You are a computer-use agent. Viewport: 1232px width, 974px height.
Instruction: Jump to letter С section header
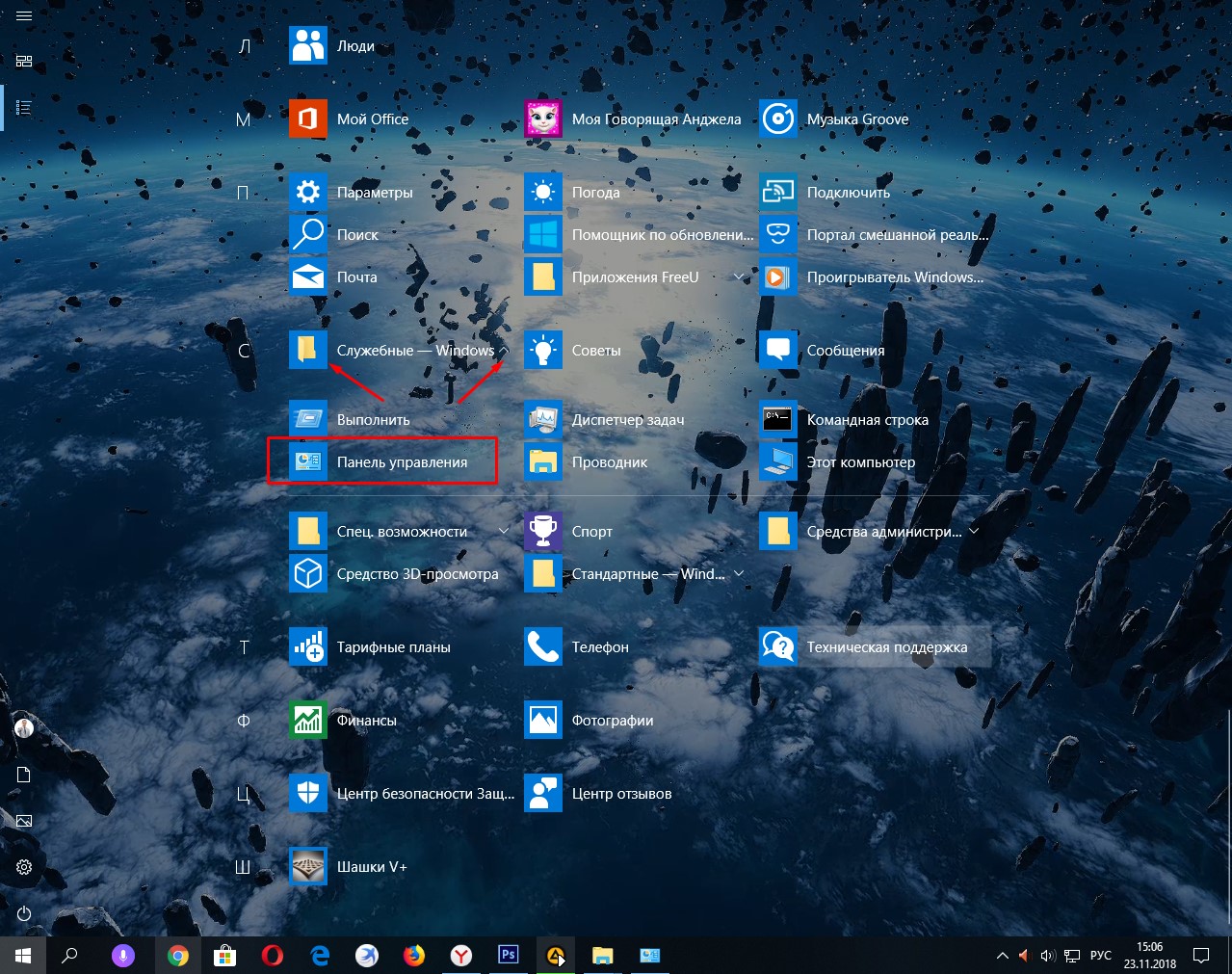(243, 351)
